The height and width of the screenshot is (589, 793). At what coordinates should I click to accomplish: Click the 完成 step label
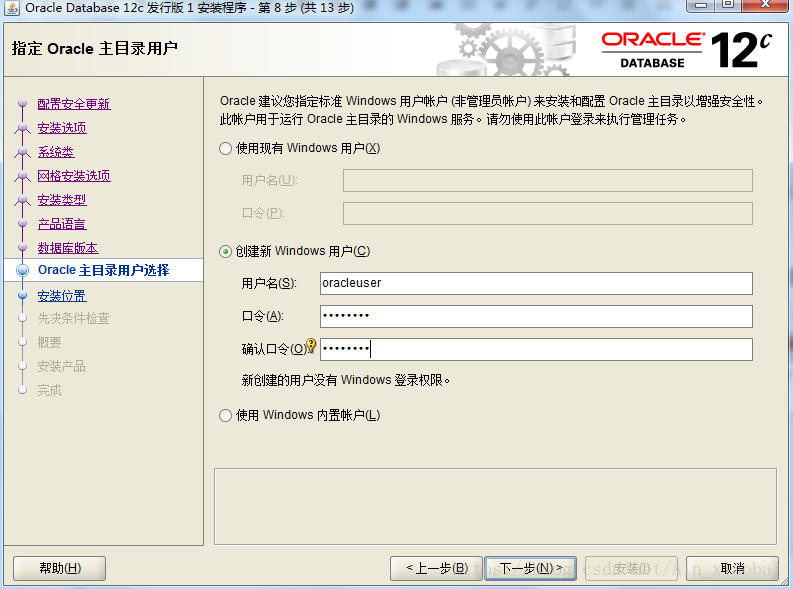point(49,390)
